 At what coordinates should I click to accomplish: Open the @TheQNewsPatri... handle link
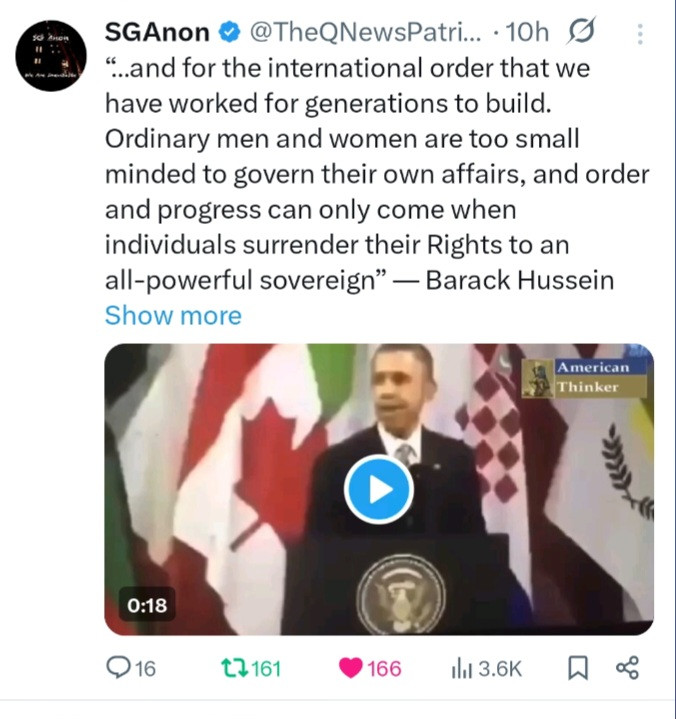coord(366,33)
